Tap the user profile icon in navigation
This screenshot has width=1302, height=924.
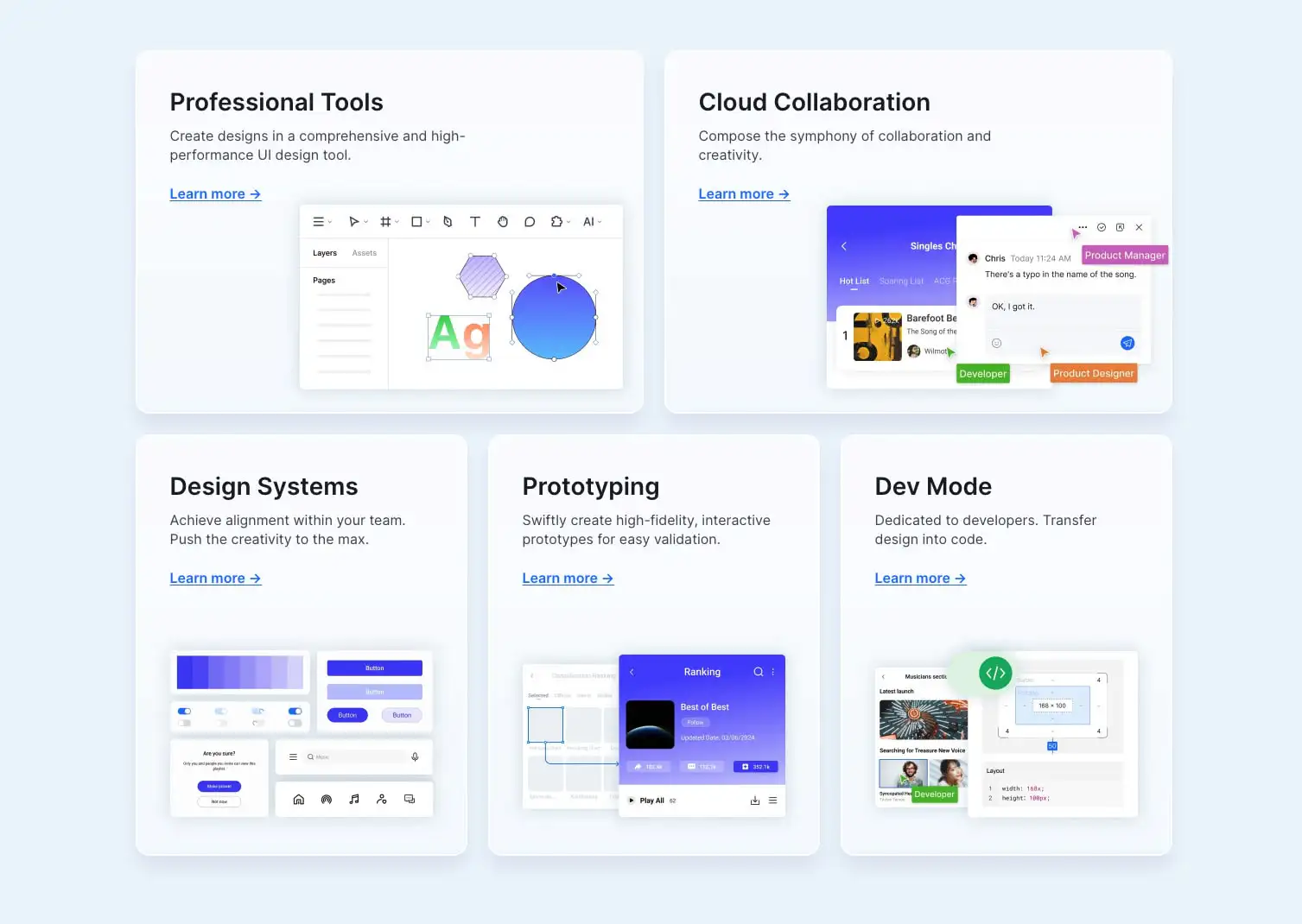pyautogui.click(x=382, y=800)
